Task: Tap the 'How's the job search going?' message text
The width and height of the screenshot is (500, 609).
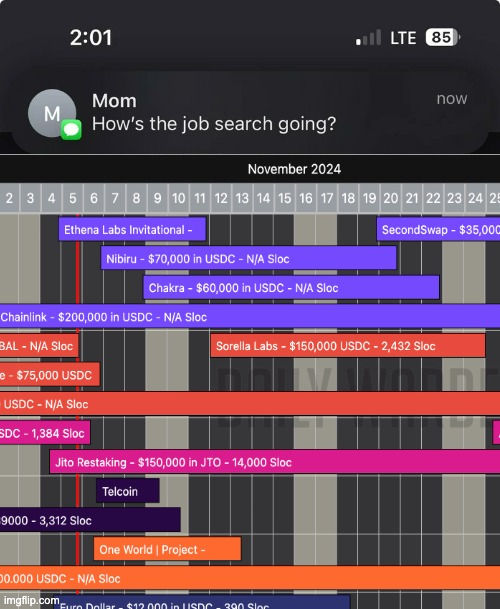Action: [x=214, y=124]
